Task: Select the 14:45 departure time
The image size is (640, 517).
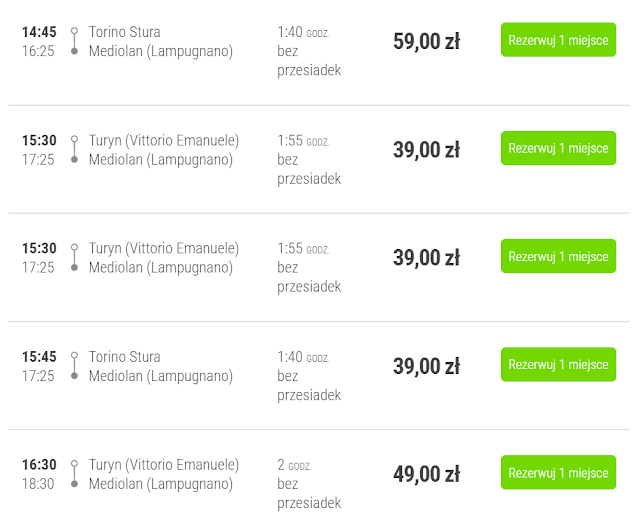Action: point(39,32)
